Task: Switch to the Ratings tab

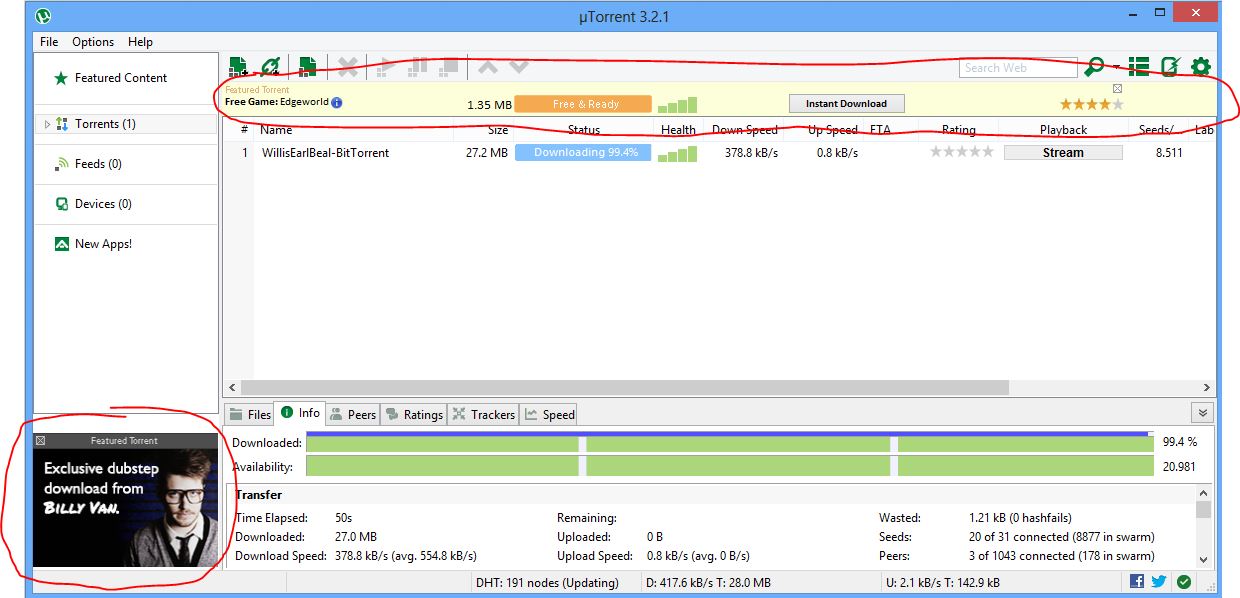Action: pyautogui.click(x=414, y=414)
